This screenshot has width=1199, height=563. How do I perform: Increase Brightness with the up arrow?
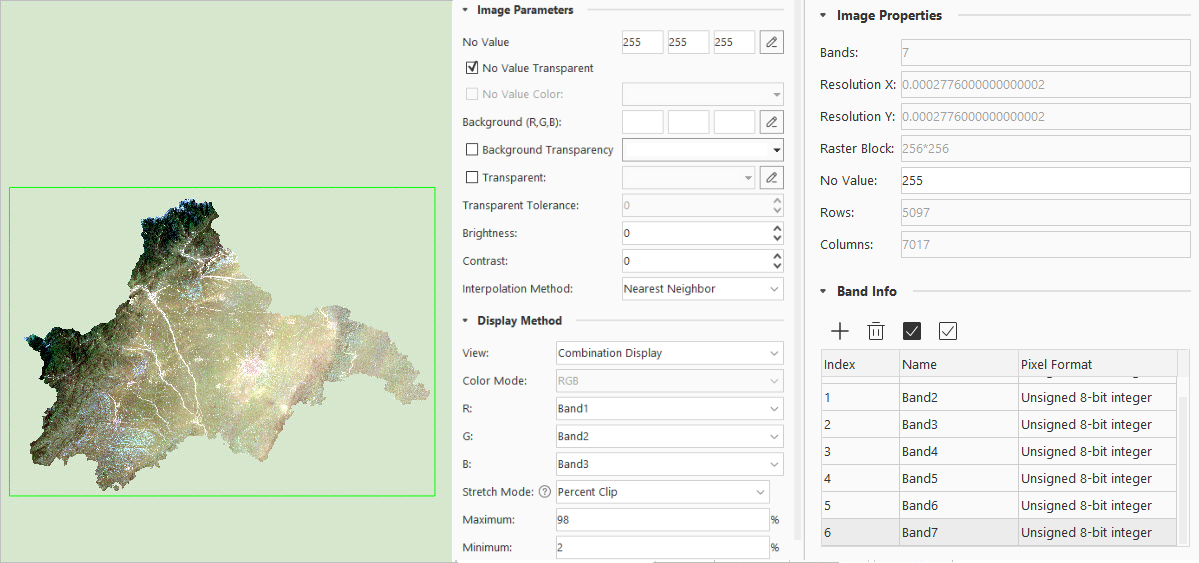[x=777, y=228]
